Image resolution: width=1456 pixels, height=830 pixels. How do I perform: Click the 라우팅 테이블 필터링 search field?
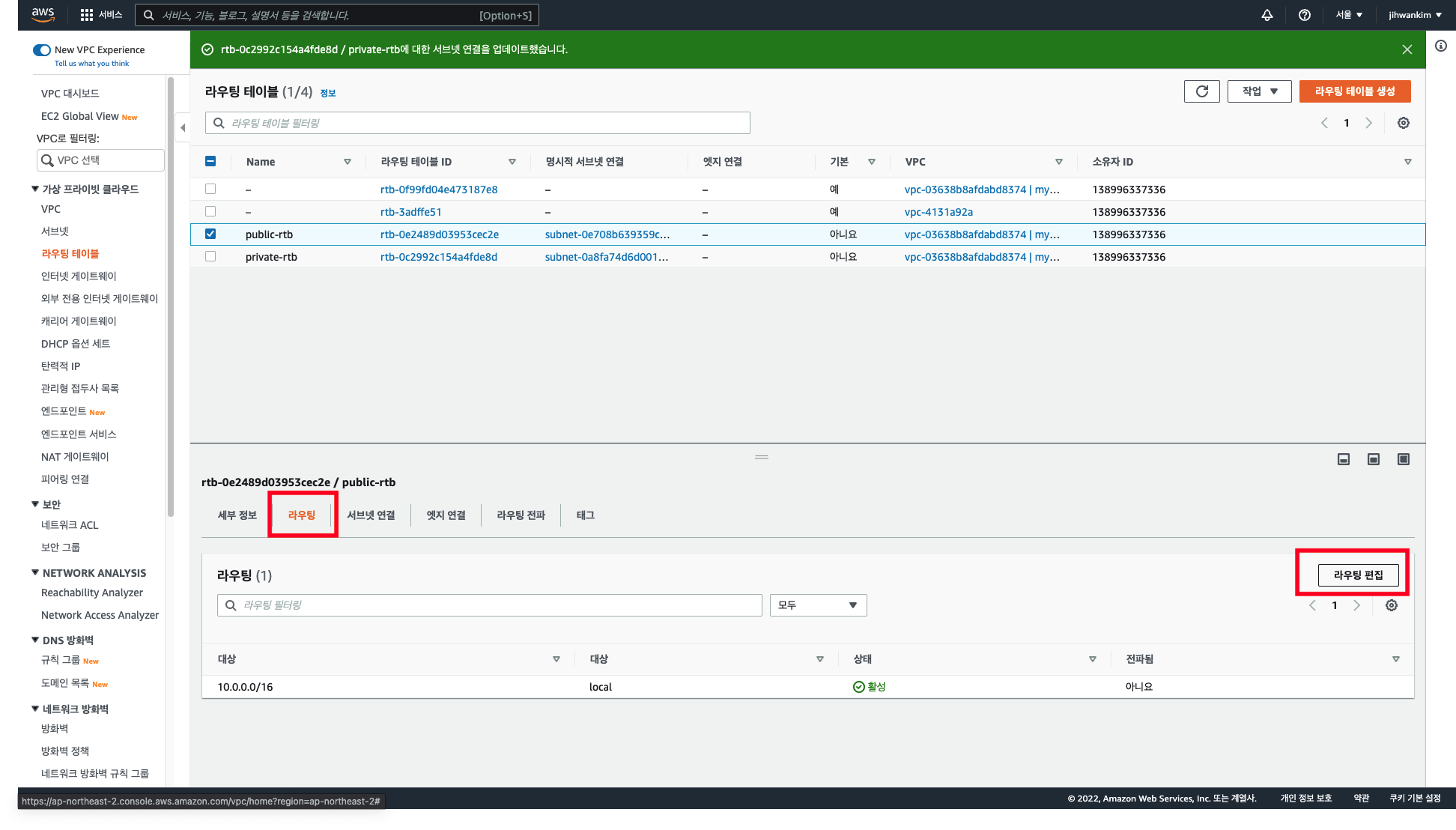(478, 123)
